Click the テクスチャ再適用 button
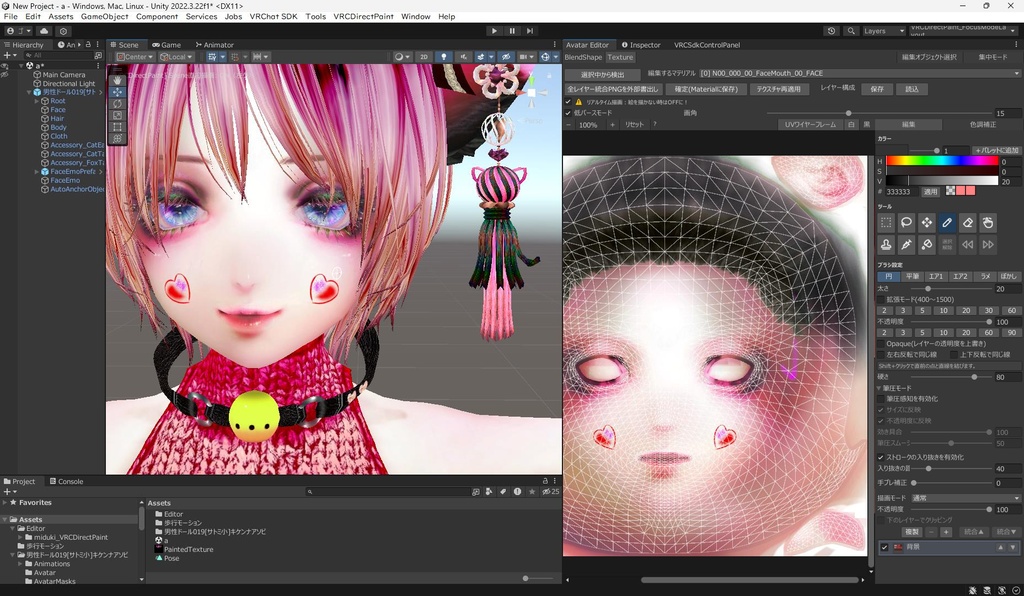The height and width of the screenshot is (596, 1024). click(x=778, y=89)
